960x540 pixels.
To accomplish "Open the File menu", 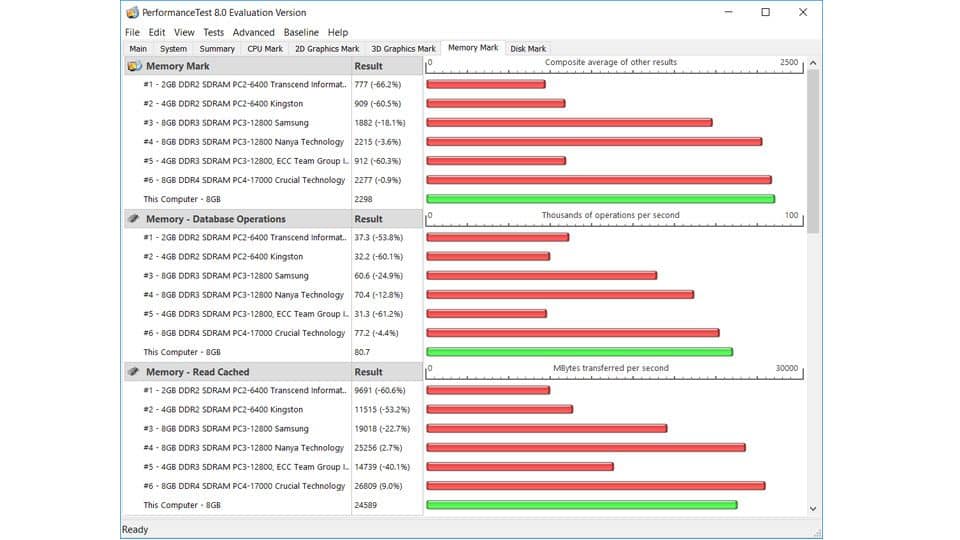I will coord(132,32).
